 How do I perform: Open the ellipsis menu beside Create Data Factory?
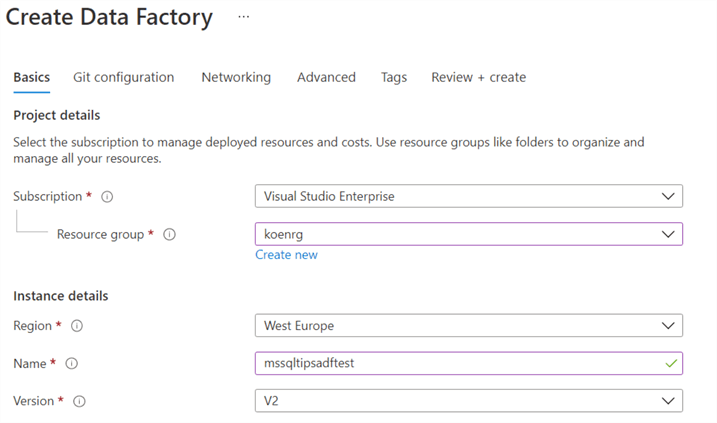click(244, 18)
